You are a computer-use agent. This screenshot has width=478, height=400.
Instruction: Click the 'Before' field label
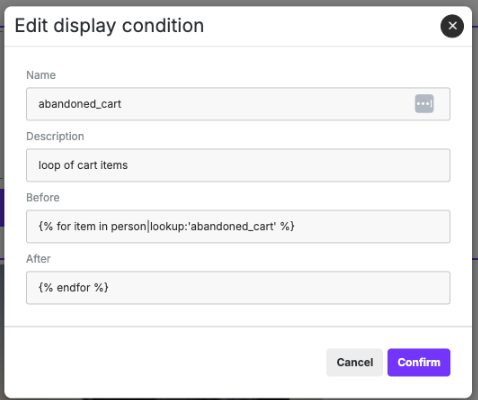click(43, 197)
